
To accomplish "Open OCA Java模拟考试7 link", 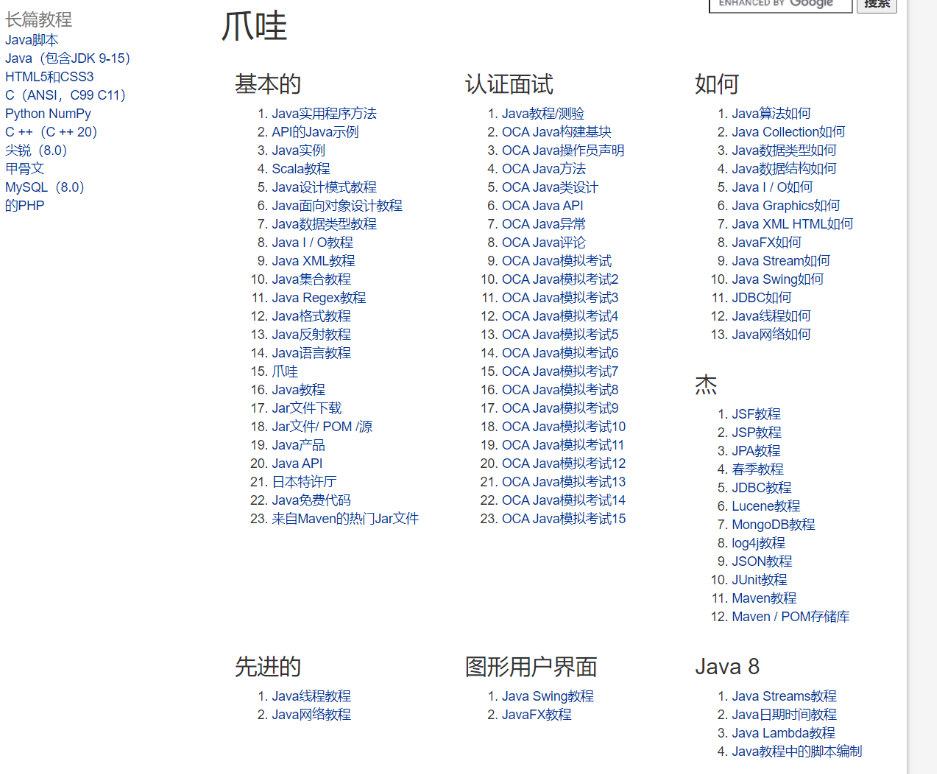I will click(560, 372).
